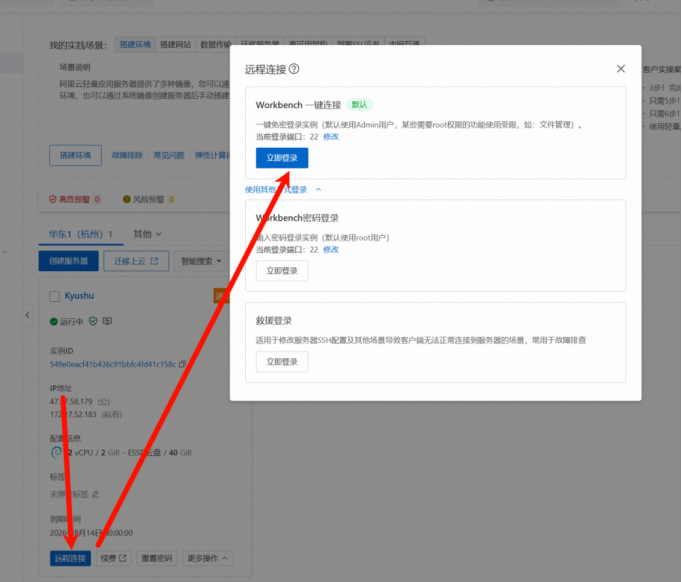Click the public IP address text
This screenshot has width=682, height=582.
[80, 401]
